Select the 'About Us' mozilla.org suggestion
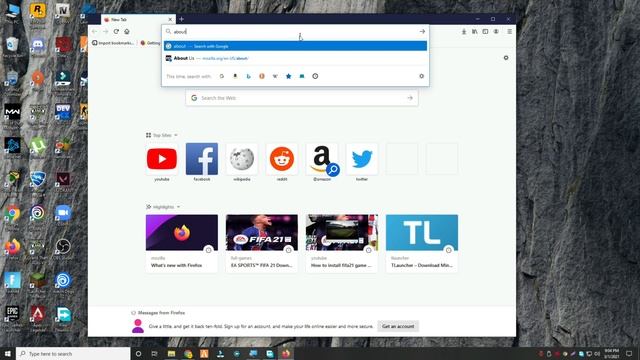Viewport: 640px width, 360px height. (296, 58)
